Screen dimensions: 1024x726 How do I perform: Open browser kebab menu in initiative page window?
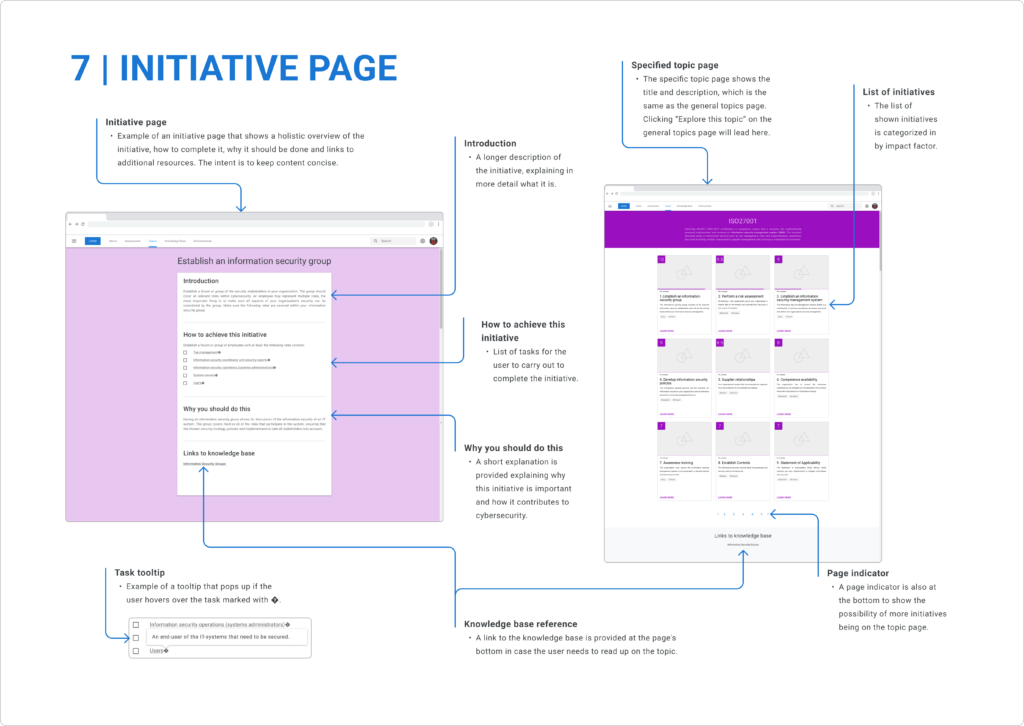tap(438, 224)
